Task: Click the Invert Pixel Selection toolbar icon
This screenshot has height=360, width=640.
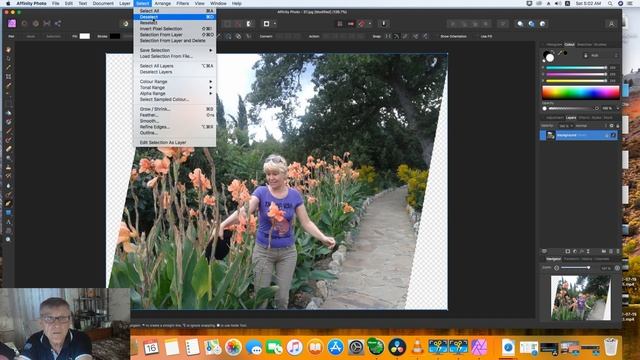Action: tap(249, 24)
